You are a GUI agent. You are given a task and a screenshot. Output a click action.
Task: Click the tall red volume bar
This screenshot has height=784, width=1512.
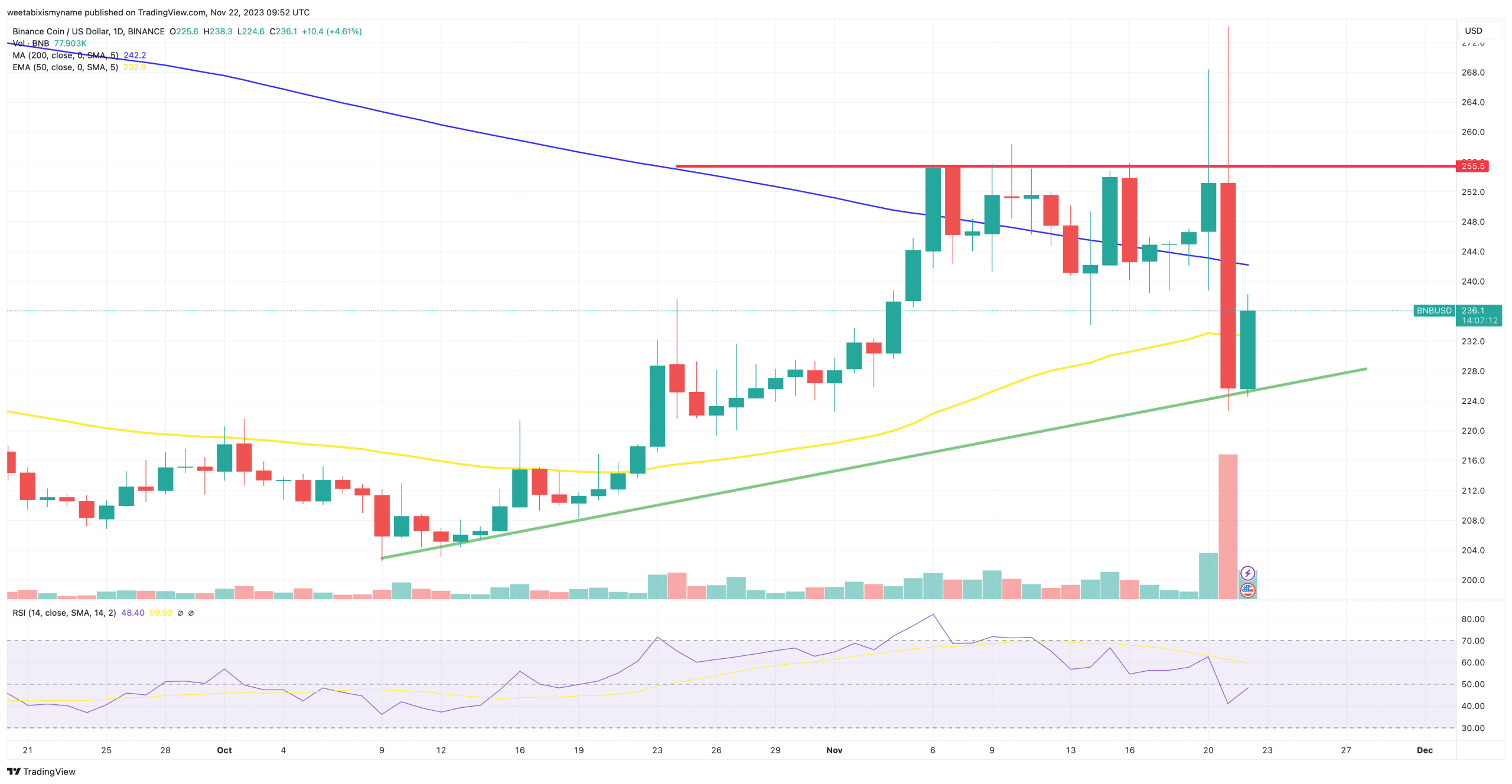(1227, 527)
